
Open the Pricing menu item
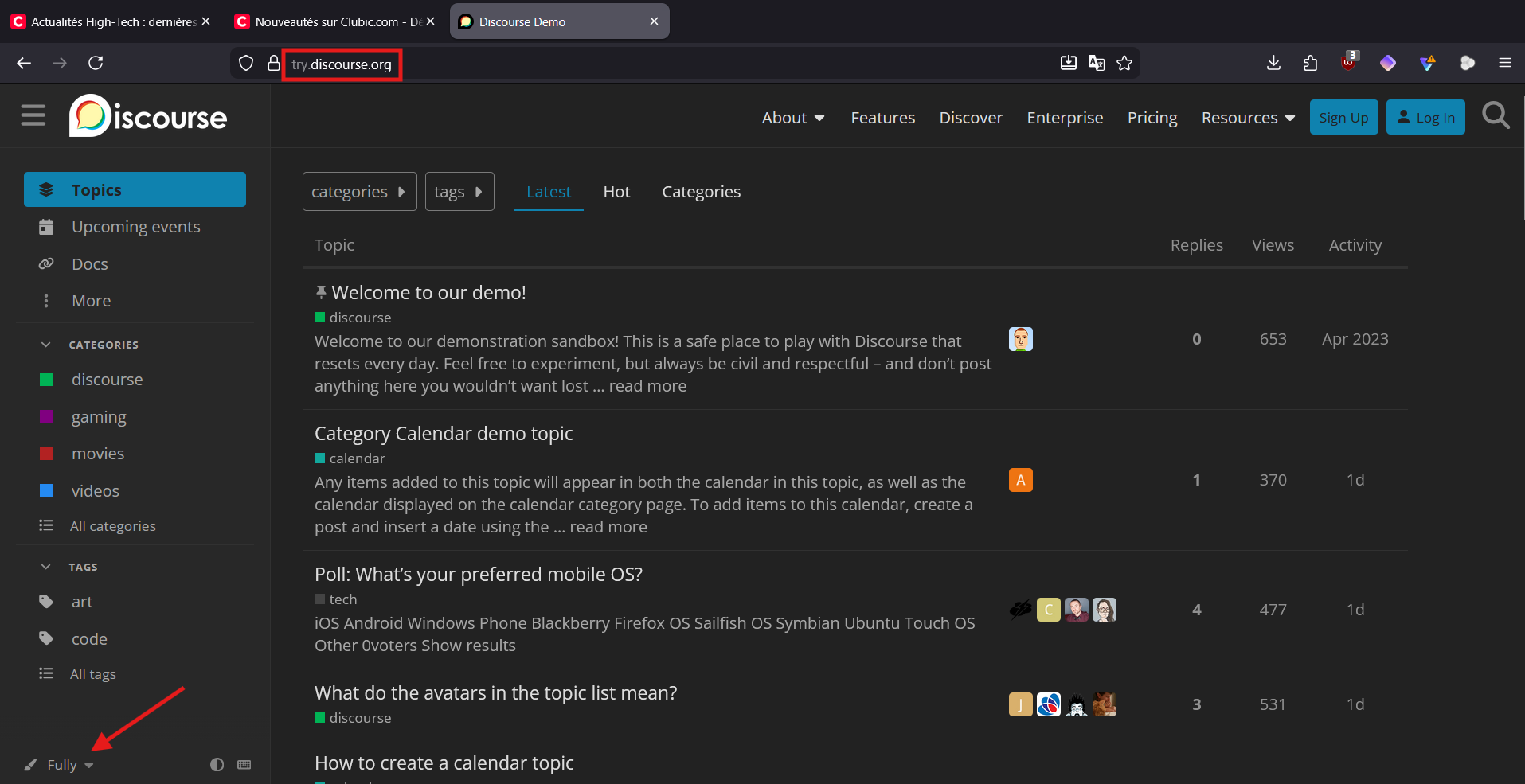(x=1152, y=118)
